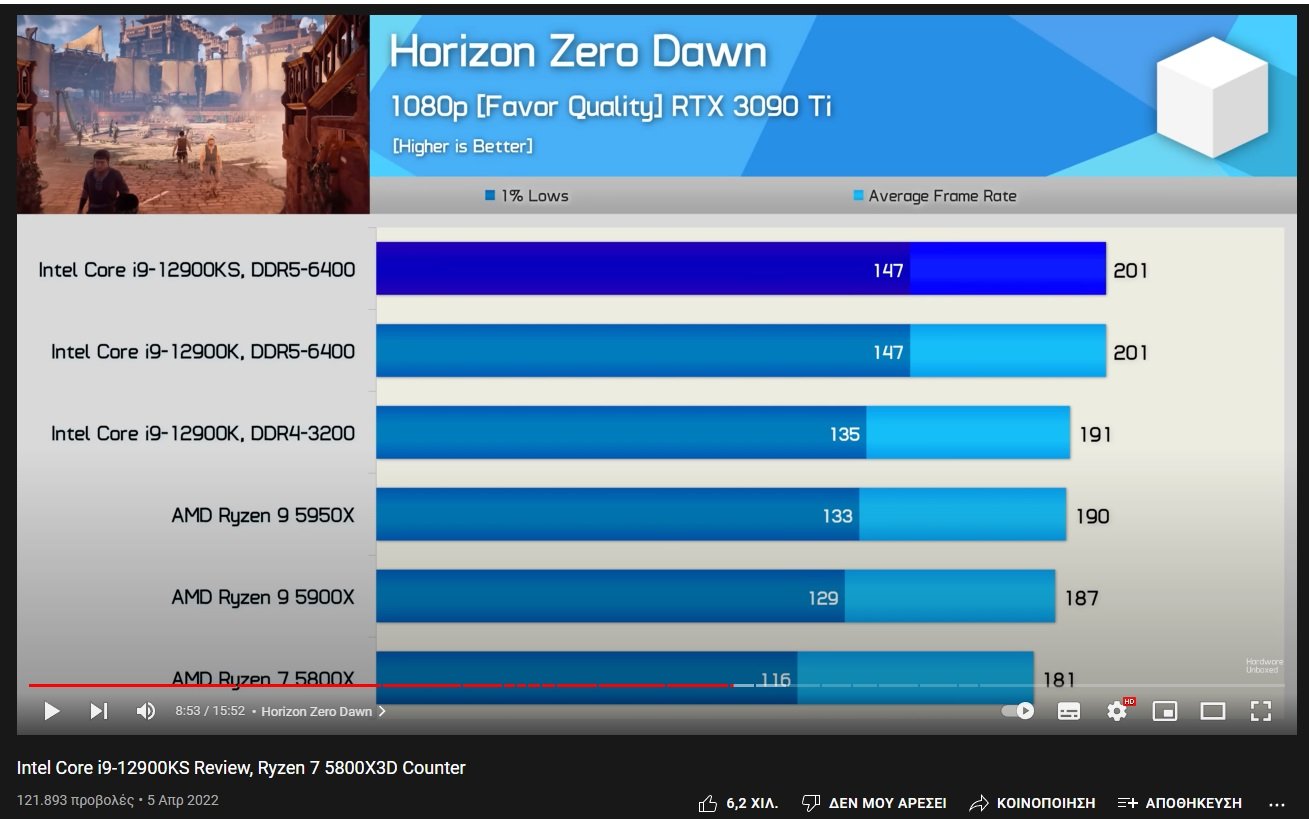Image resolution: width=1309 pixels, height=819 pixels.
Task: Click the game screenshot in the video frame
Action: pyautogui.click(x=193, y=114)
